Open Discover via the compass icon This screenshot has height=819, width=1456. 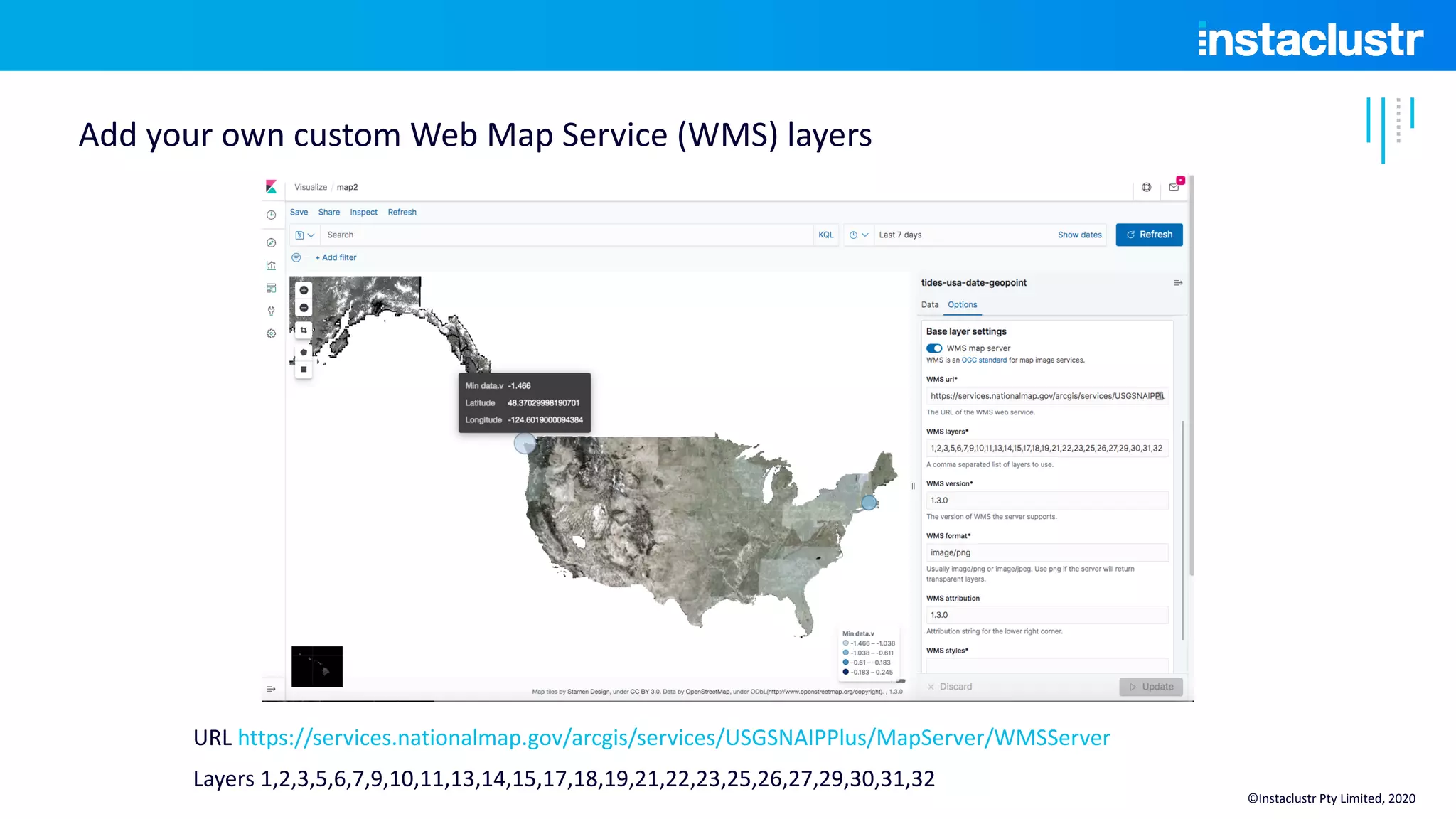[271, 243]
